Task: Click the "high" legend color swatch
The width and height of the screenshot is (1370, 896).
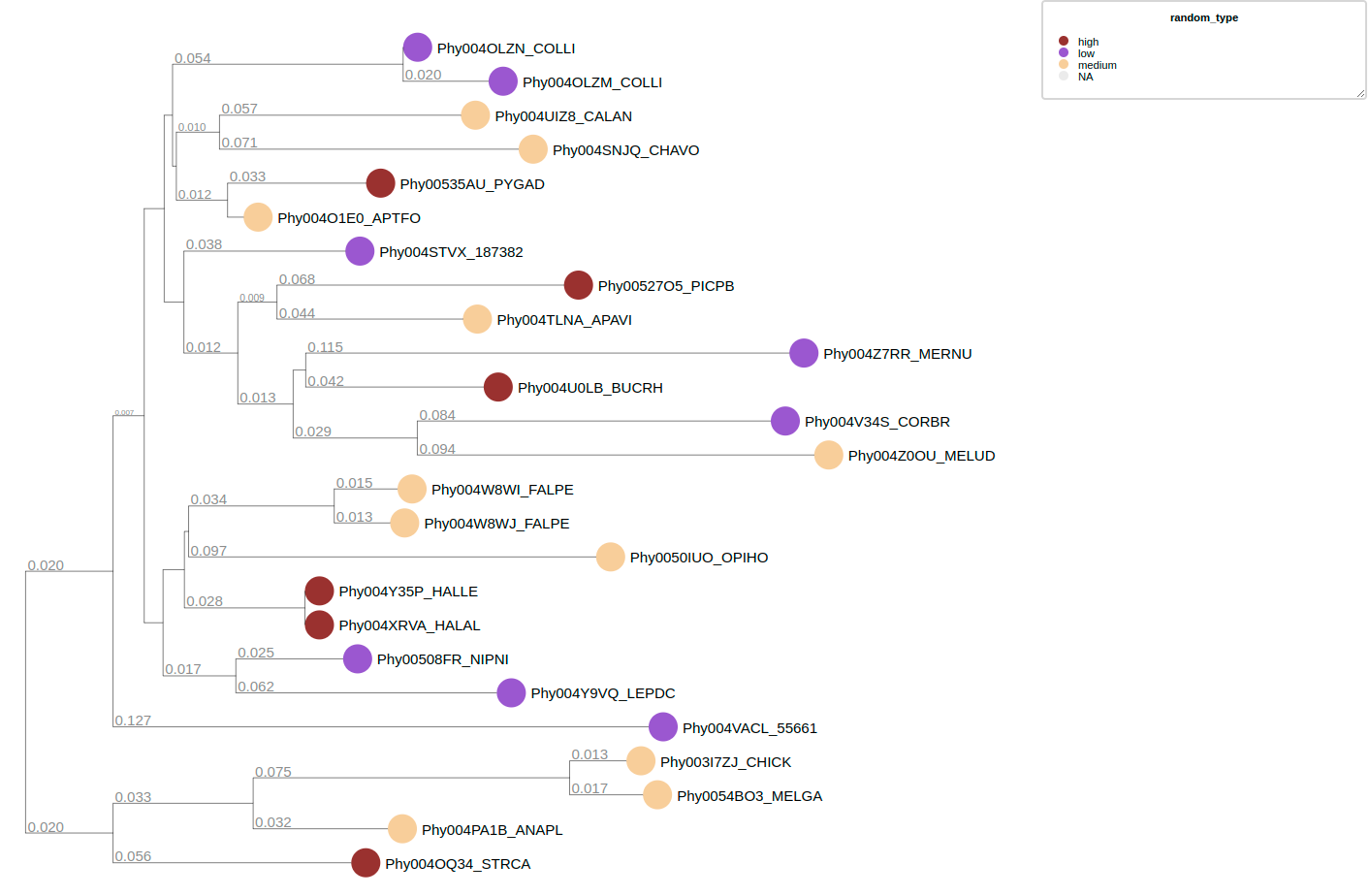Action: click(x=1064, y=42)
